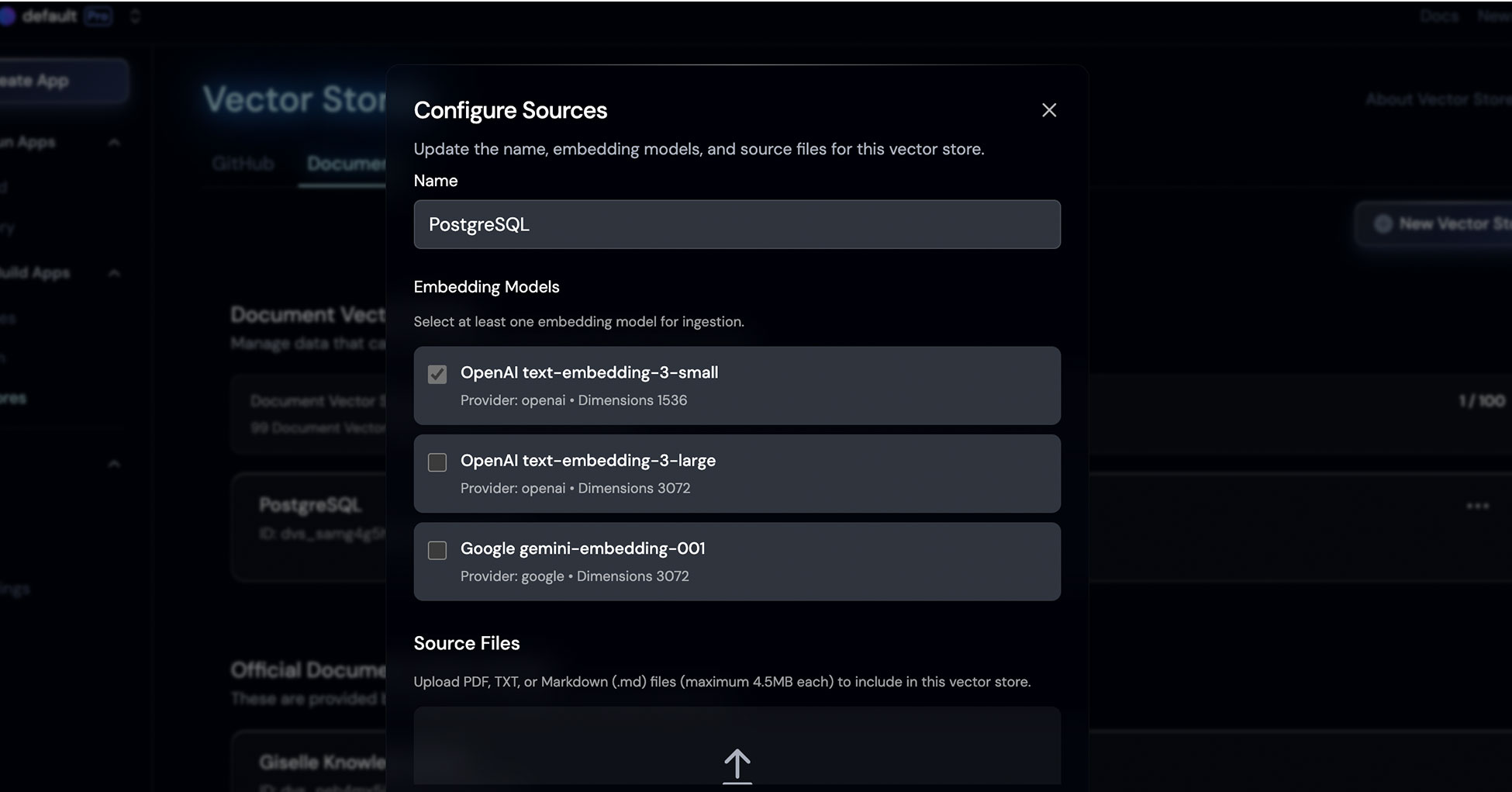Select the Giselle Knowledge store card
1512x792 pixels.
(310, 762)
